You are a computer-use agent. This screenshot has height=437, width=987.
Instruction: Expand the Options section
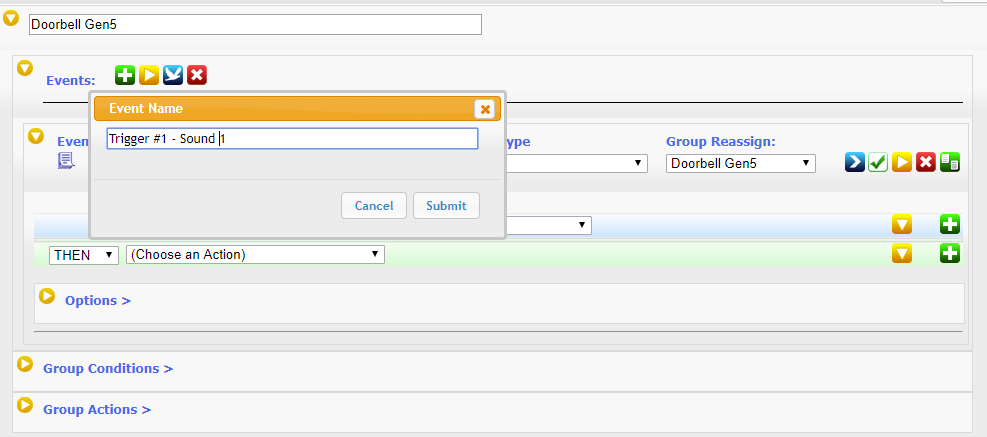[x=47, y=295]
